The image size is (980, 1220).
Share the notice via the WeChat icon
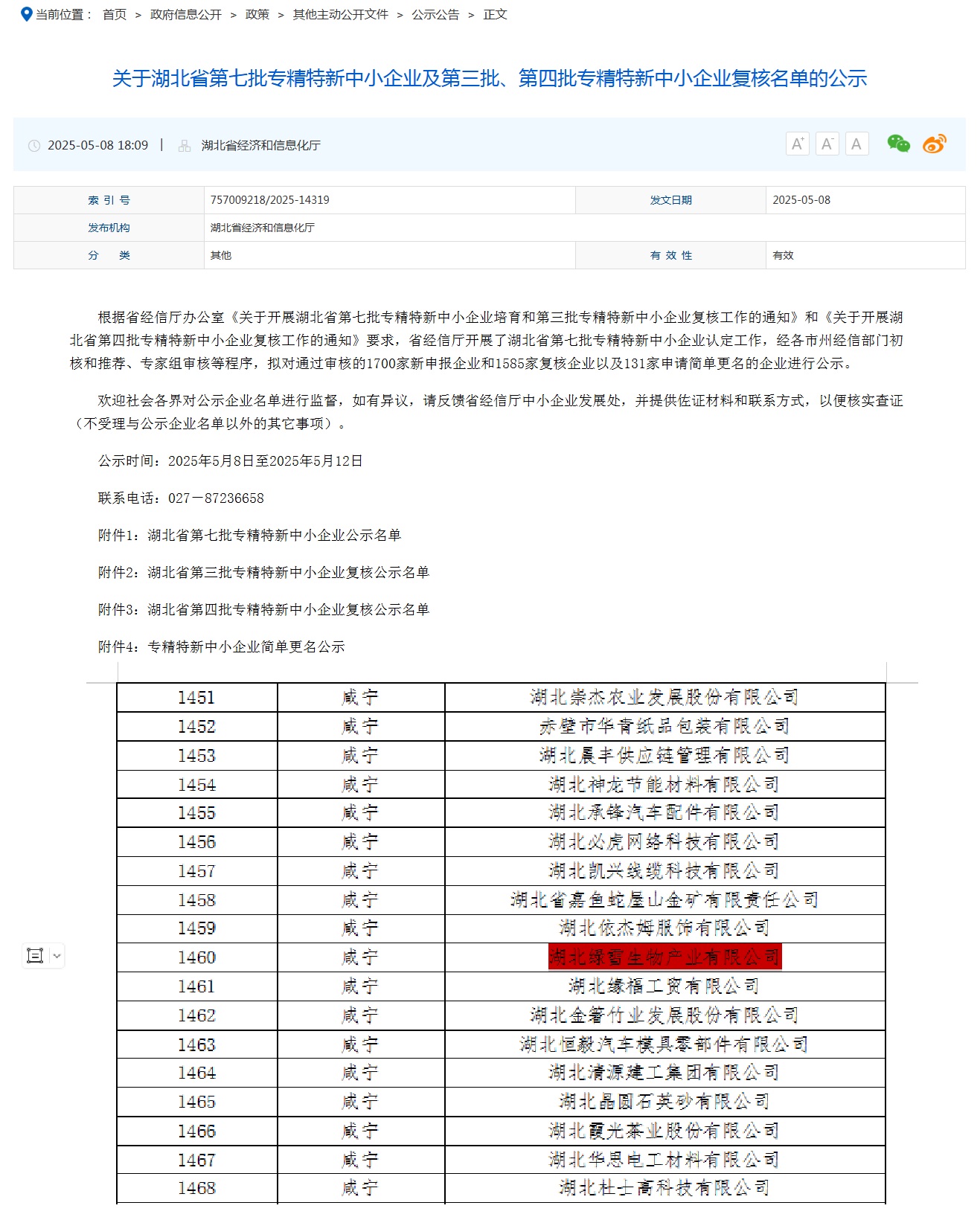click(898, 144)
